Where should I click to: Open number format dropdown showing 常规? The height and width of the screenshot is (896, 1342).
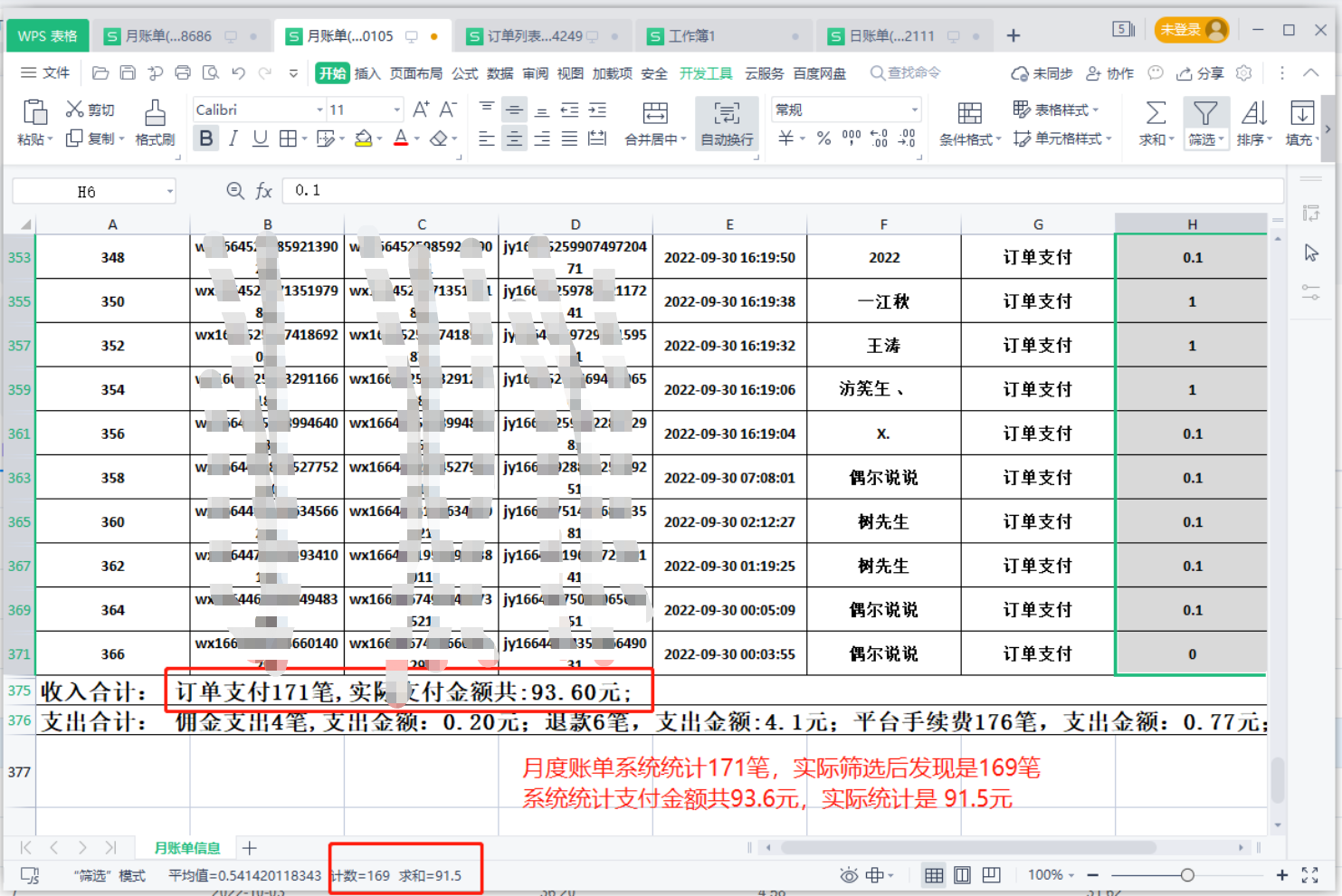[914, 110]
